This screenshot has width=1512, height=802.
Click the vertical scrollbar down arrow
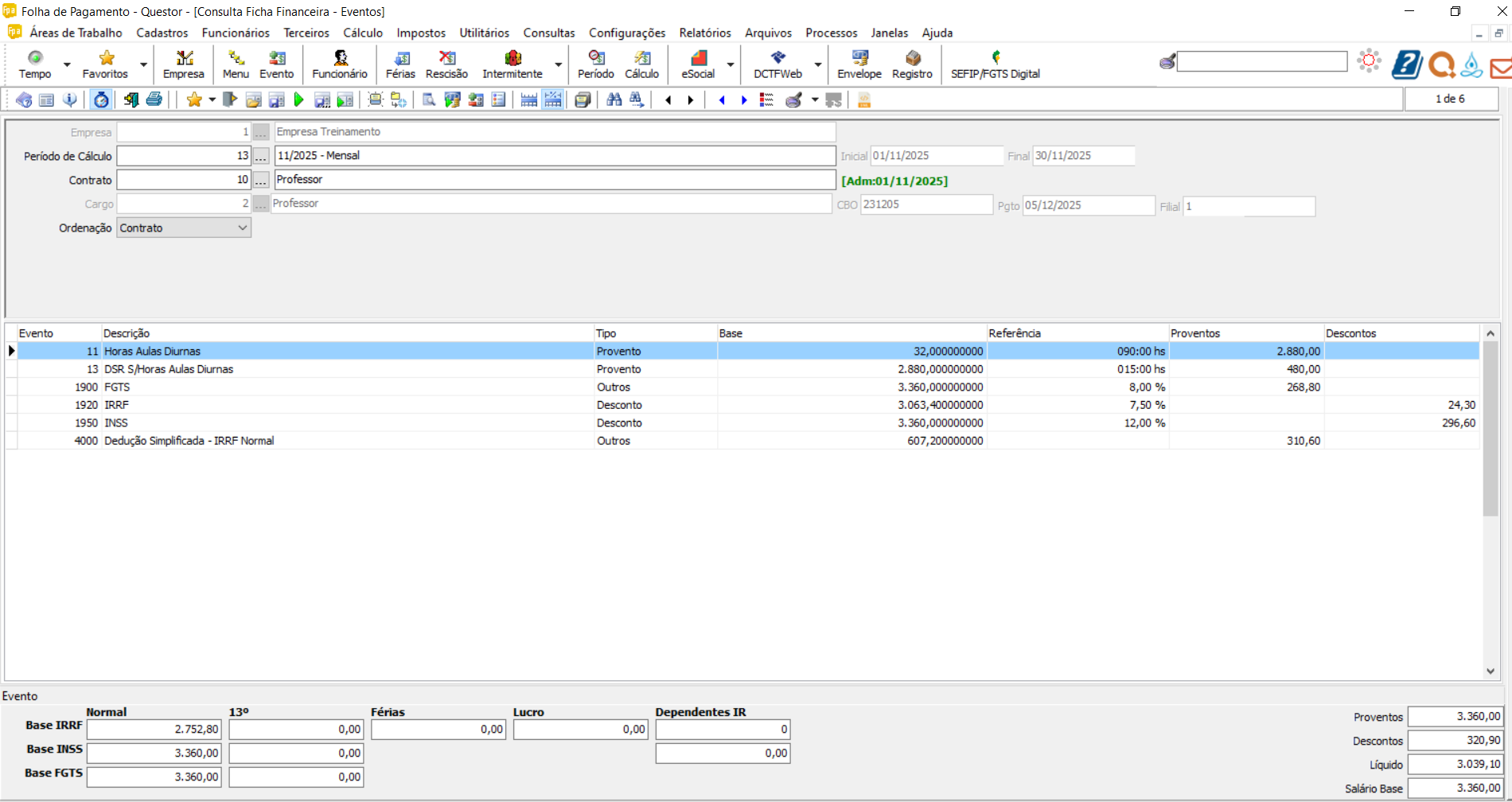(1491, 672)
